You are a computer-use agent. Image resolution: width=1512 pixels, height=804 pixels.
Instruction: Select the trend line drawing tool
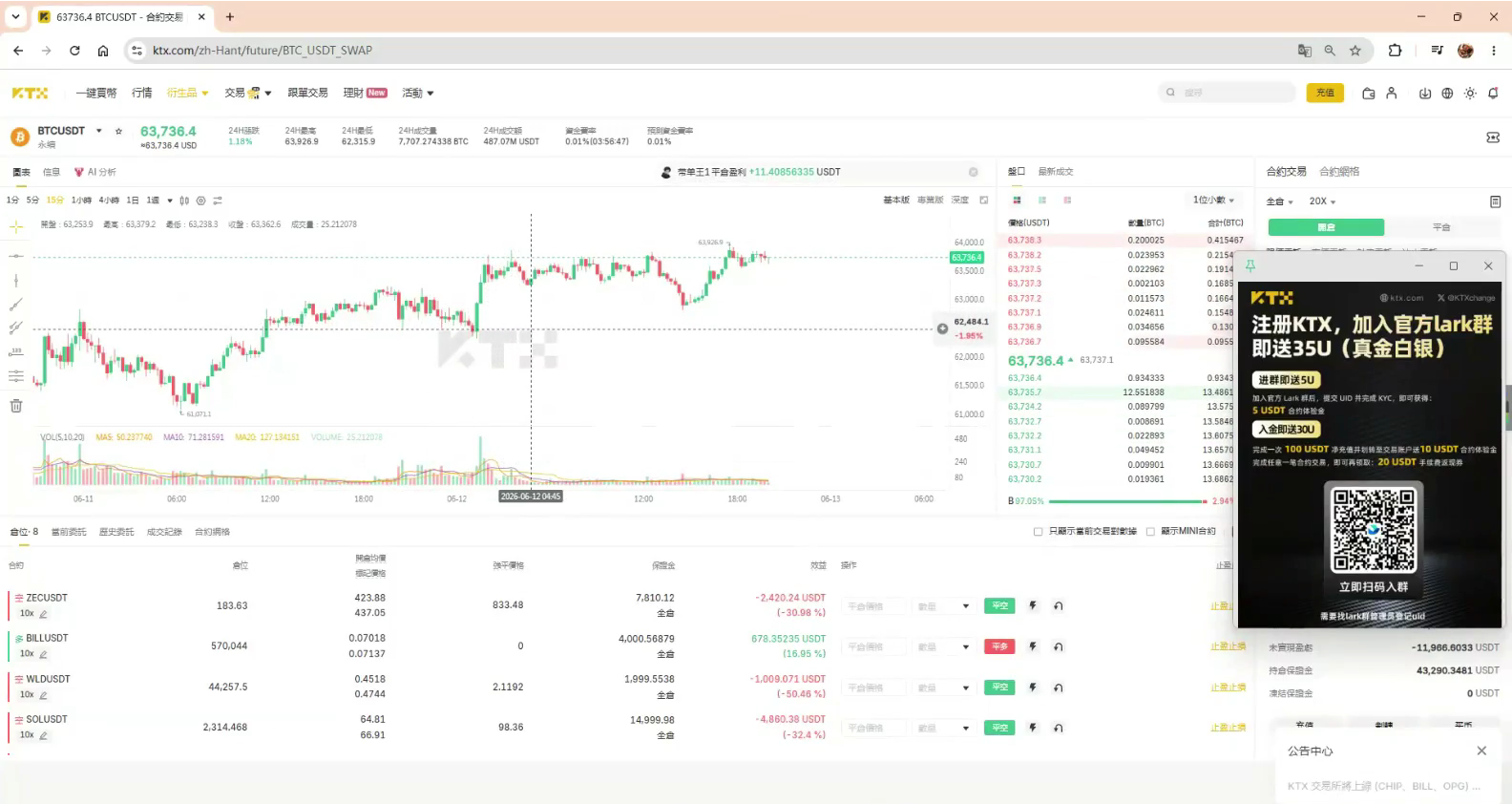(16, 305)
